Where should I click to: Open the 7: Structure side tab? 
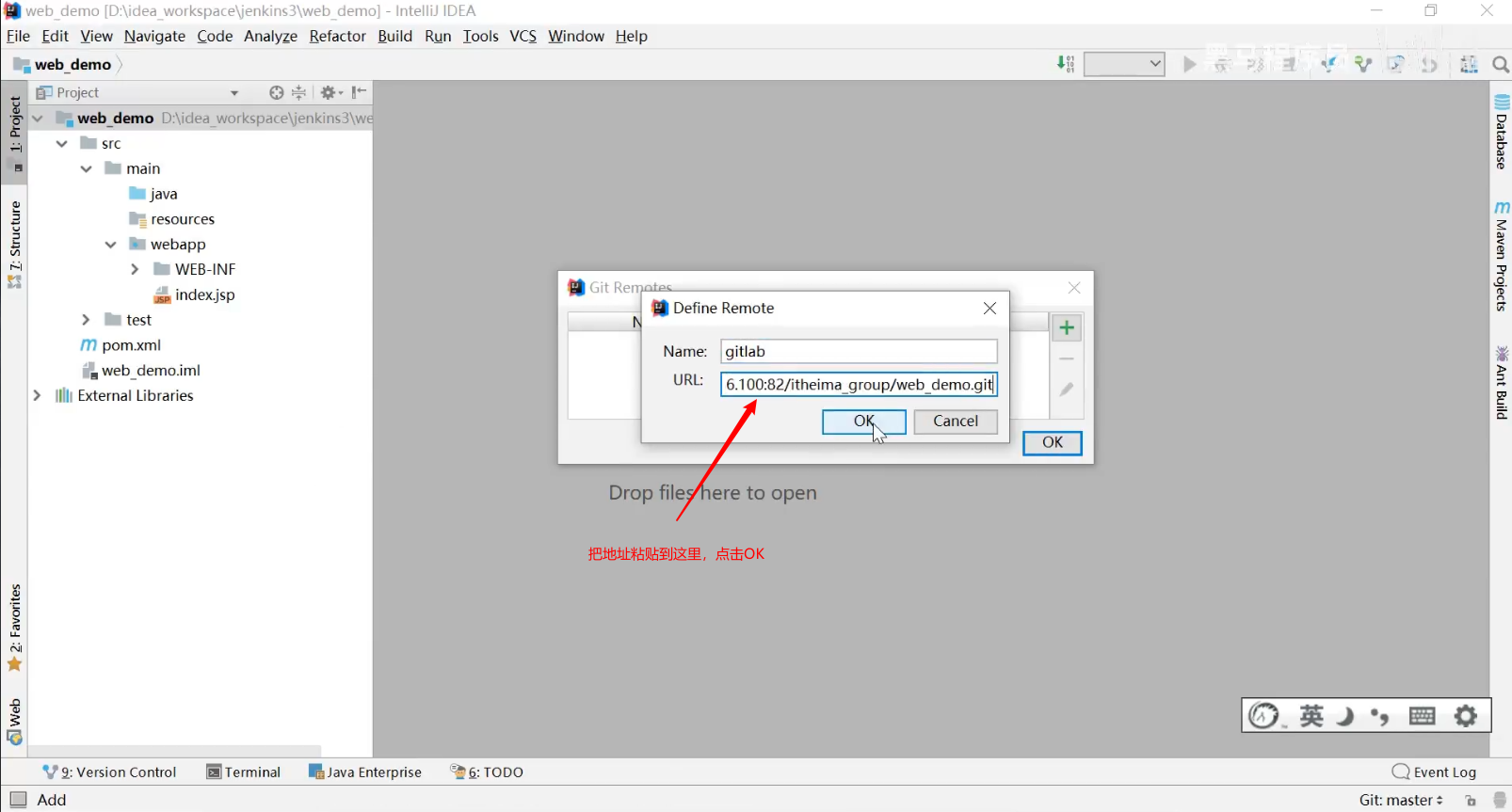click(15, 244)
